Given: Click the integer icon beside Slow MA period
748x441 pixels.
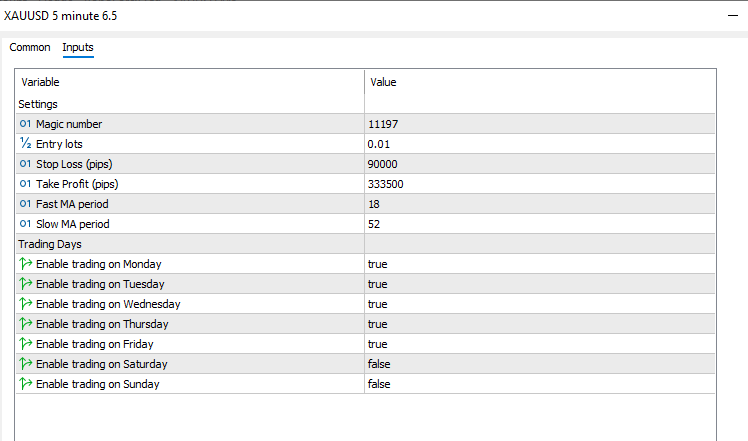Looking at the screenshot, I should (x=25, y=224).
